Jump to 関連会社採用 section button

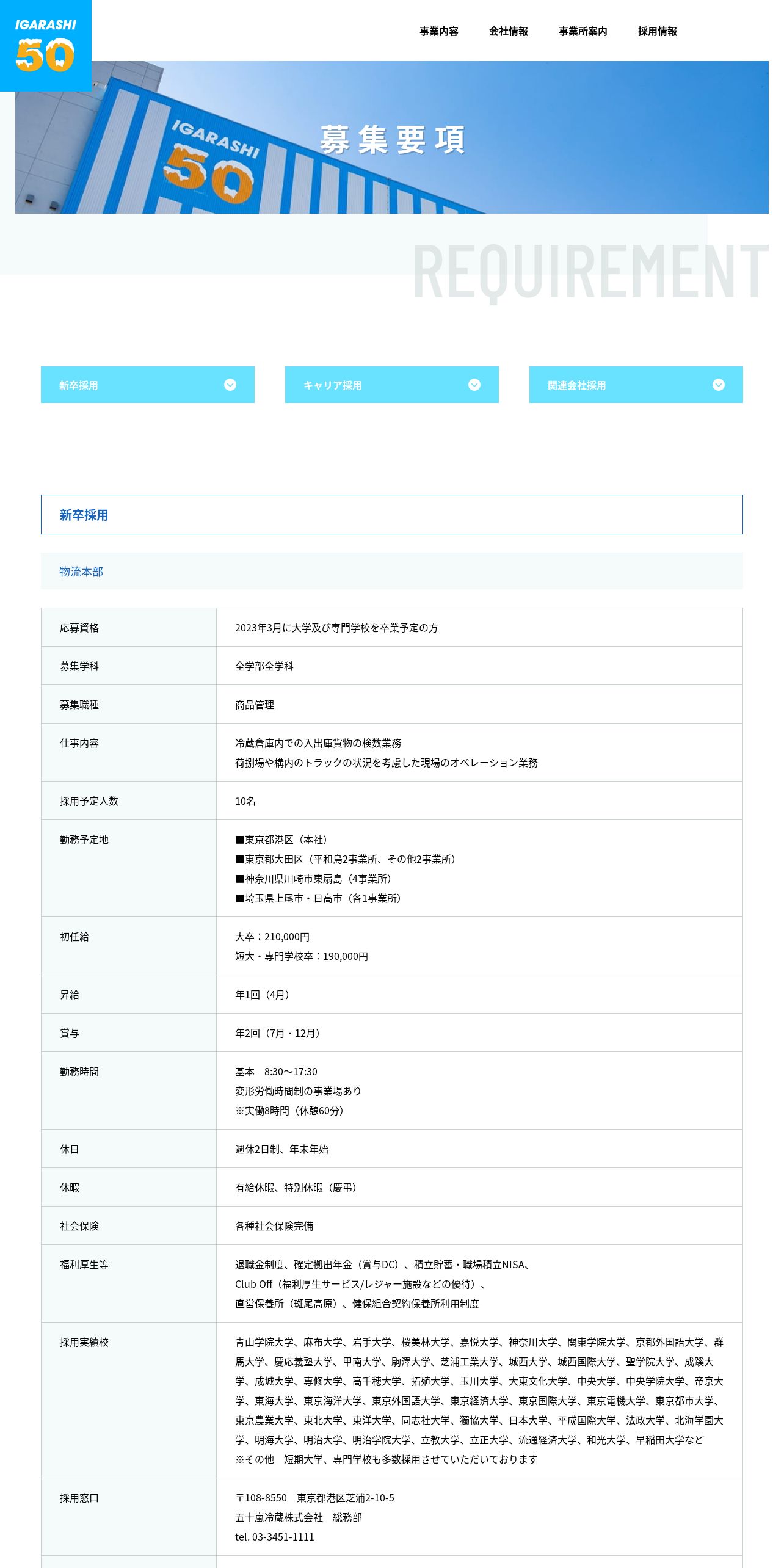[636, 385]
